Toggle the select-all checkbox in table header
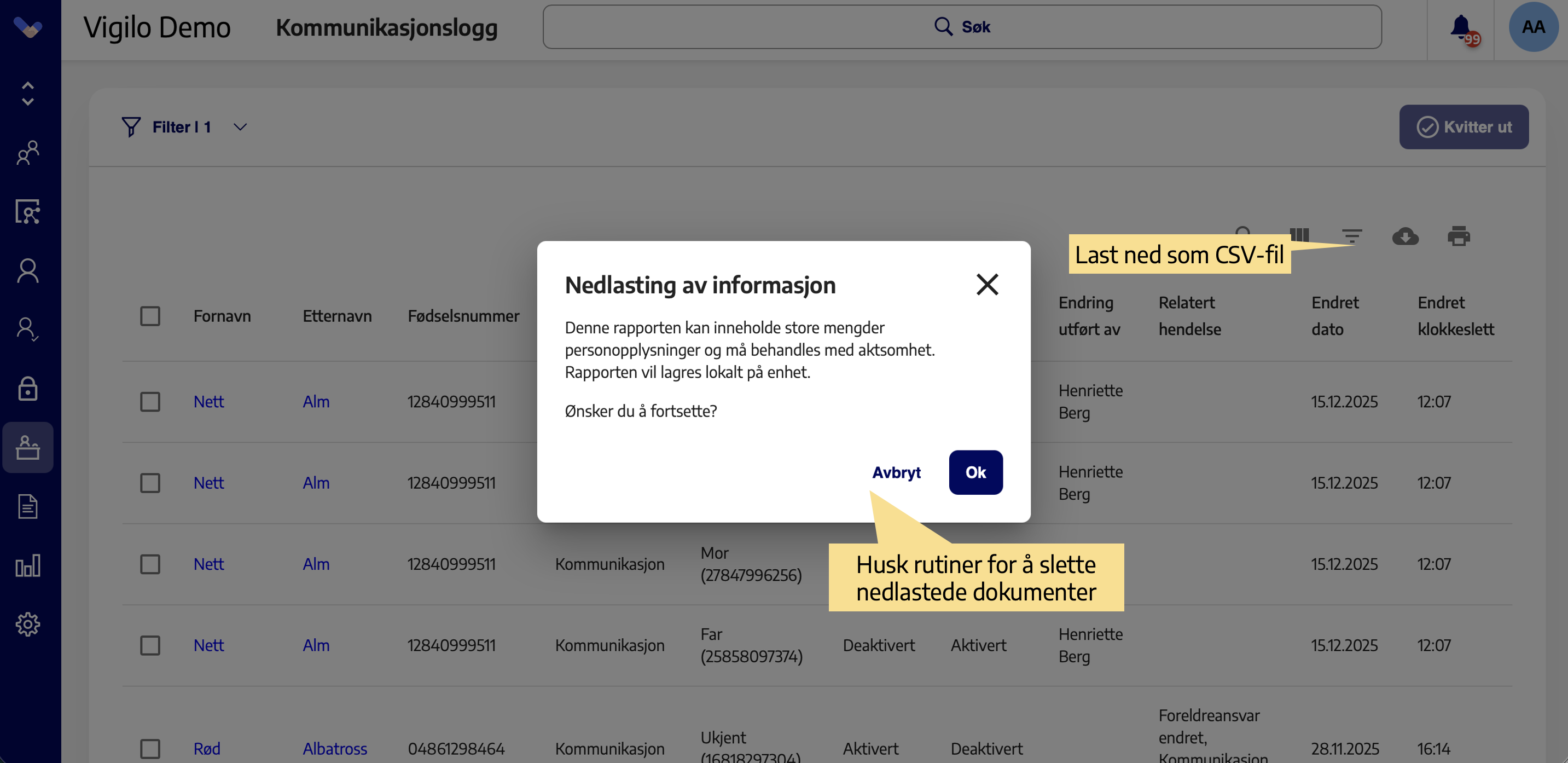Image resolution: width=1568 pixels, height=763 pixels. [150, 316]
